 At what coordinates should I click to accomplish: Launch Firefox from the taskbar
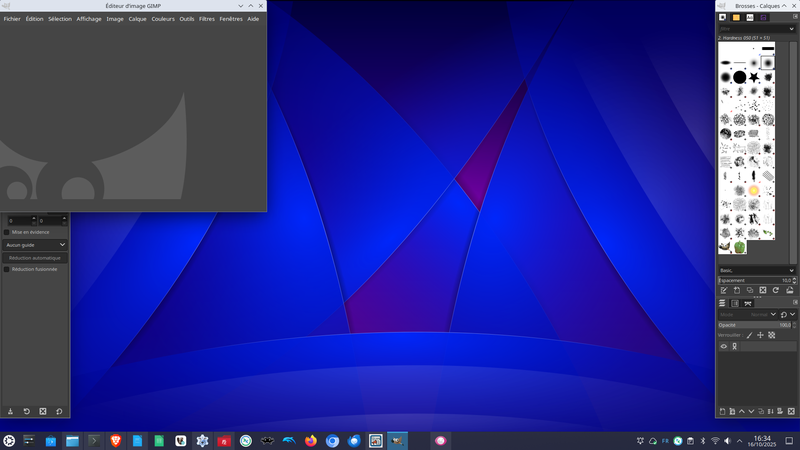pyautogui.click(x=311, y=440)
